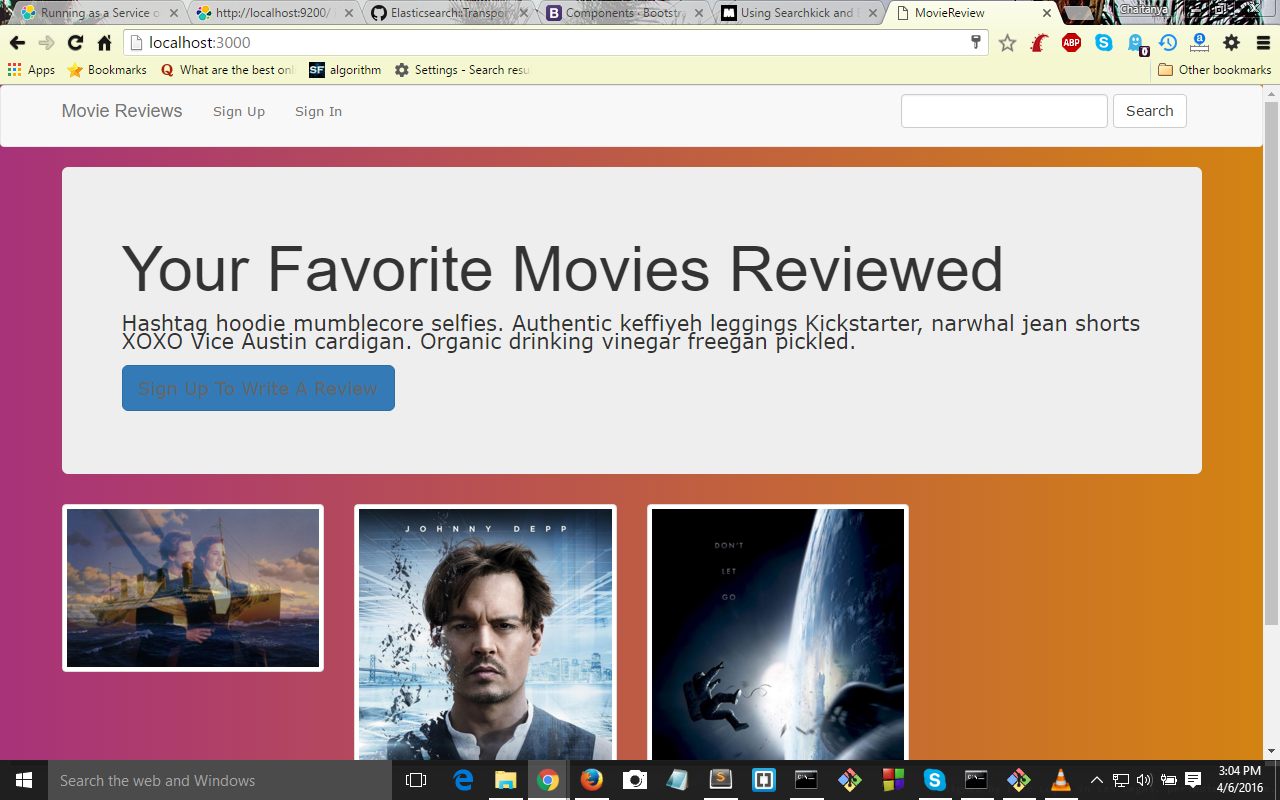This screenshot has width=1280, height=800.
Task: Open the gear extension icon in toolbar
Action: [1231, 43]
